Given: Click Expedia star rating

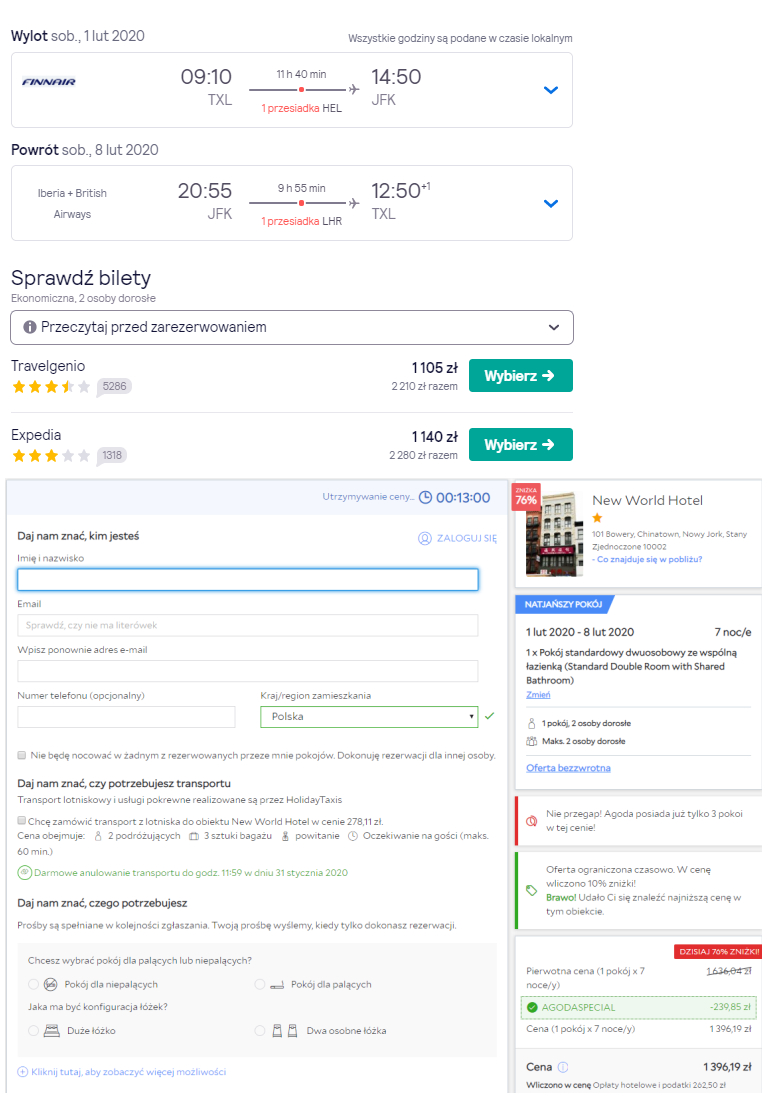Looking at the screenshot, I should (x=51, y=456).
